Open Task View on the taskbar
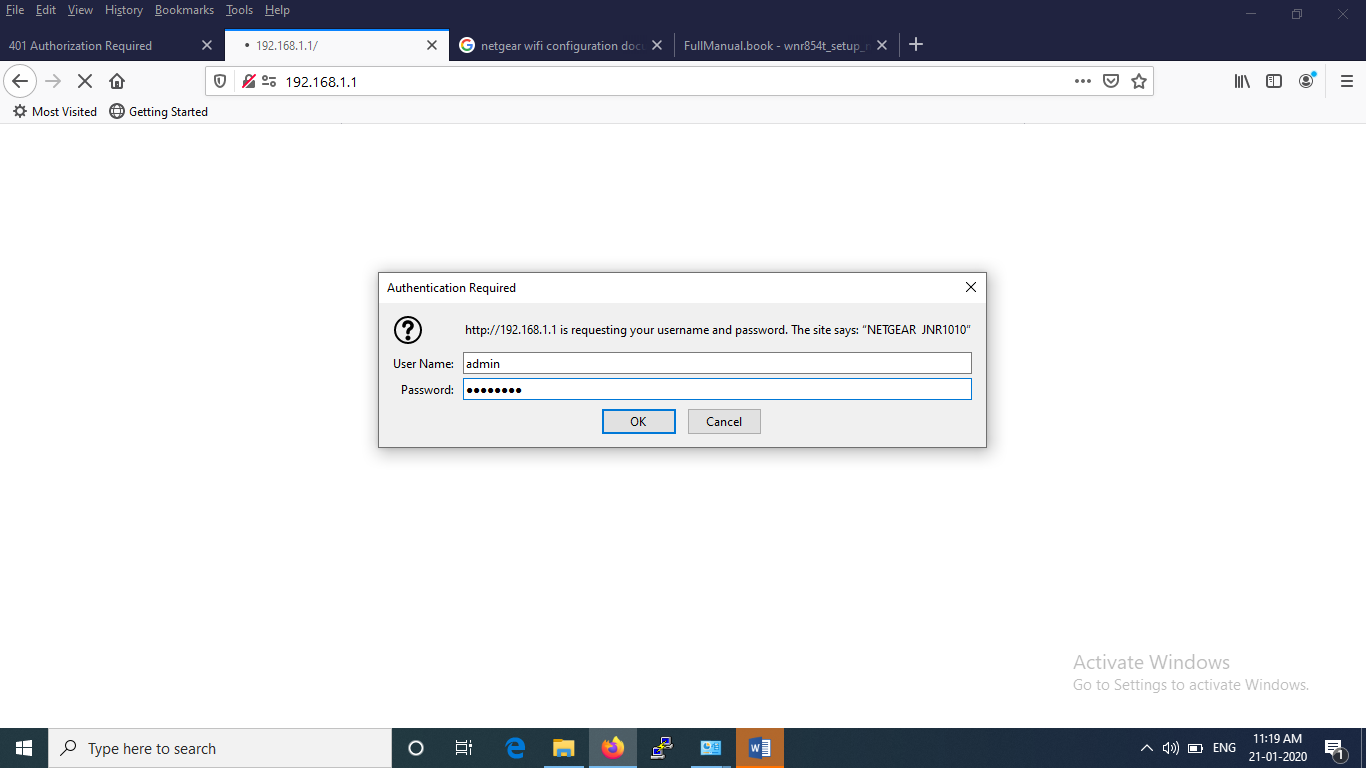This screenshot has width=1366, height=768. click(x=464, y=748)
